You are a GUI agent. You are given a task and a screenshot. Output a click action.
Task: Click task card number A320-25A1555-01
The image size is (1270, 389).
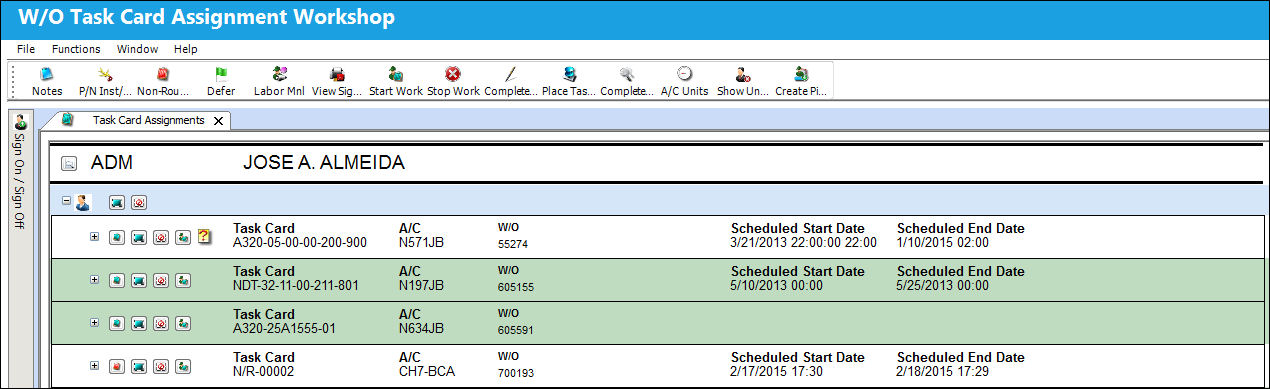point(285,328)
